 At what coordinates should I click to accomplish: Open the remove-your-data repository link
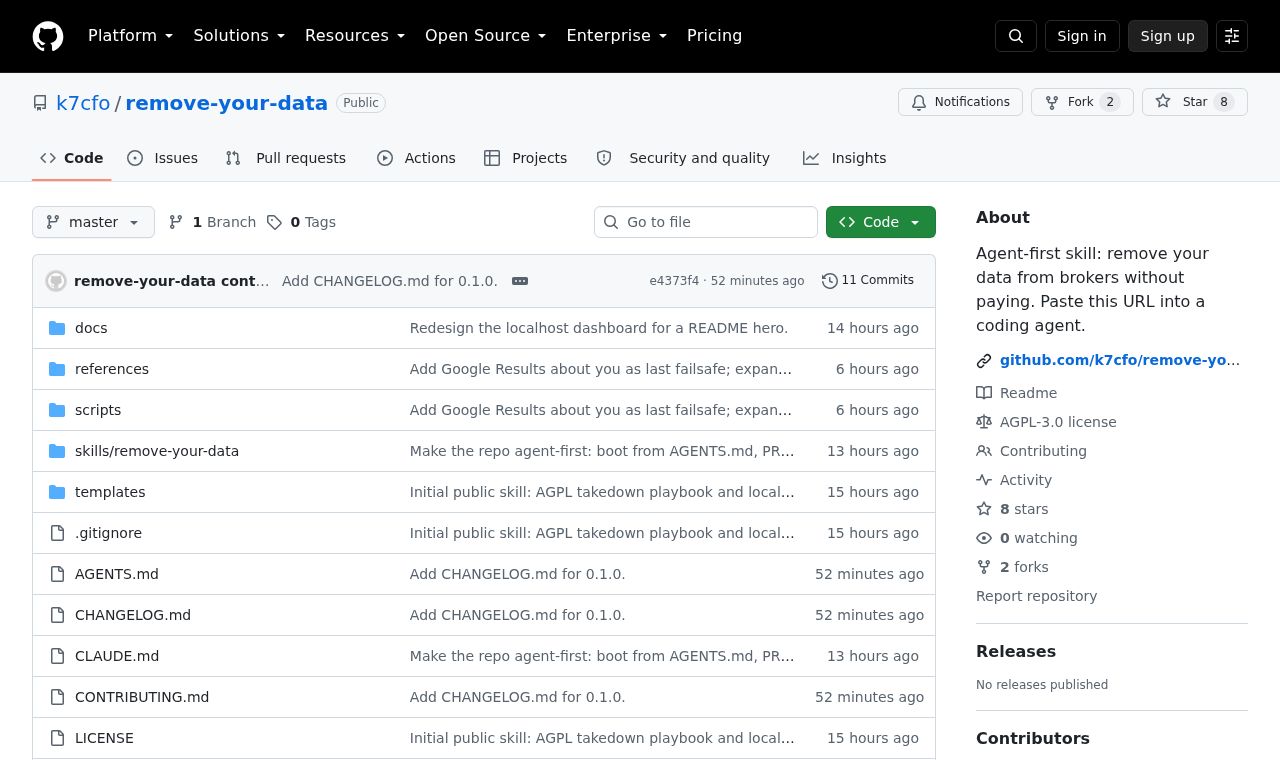click(x=226, y=103)
